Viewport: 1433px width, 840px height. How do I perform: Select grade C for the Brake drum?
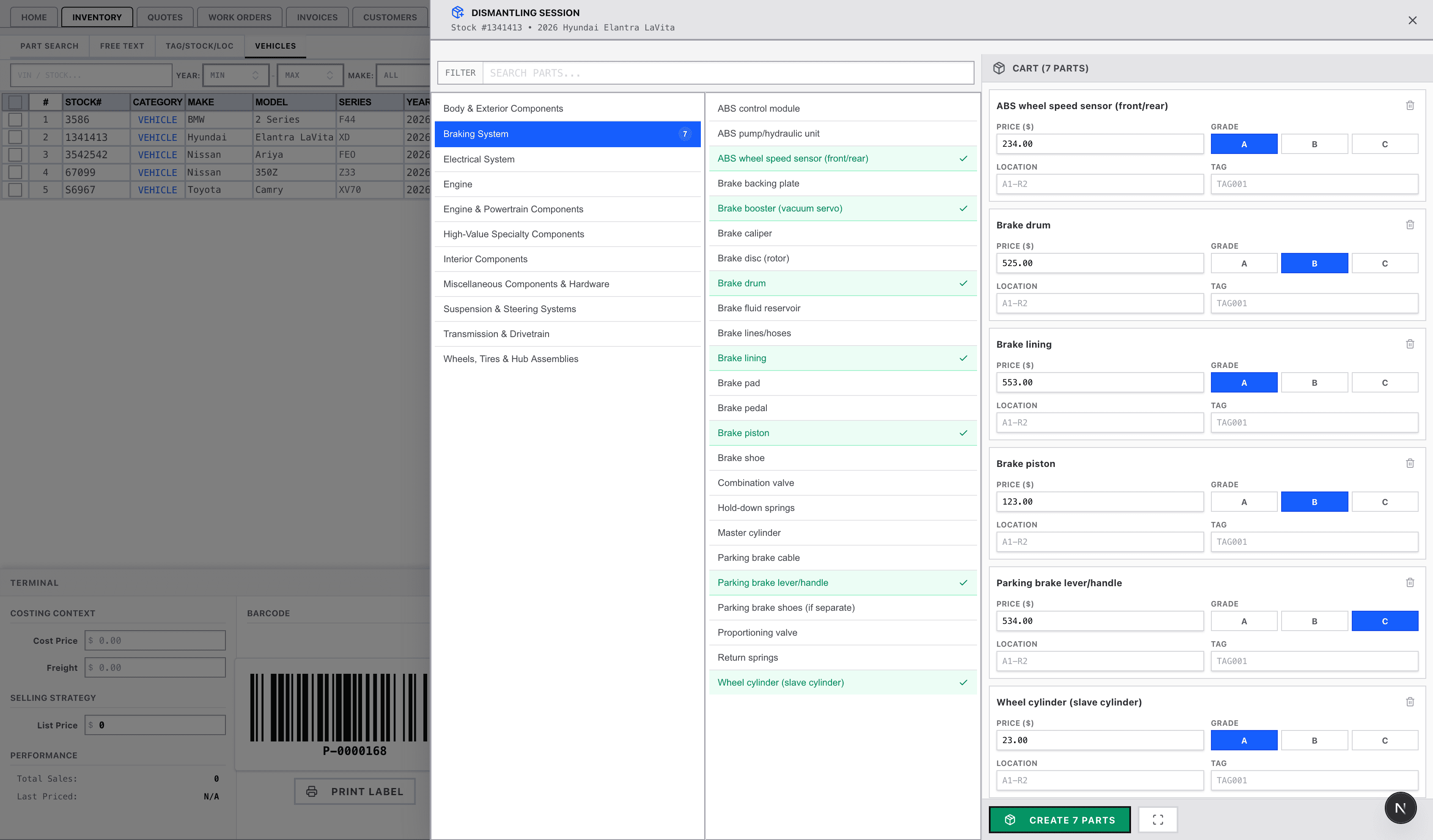point(1385,263)
